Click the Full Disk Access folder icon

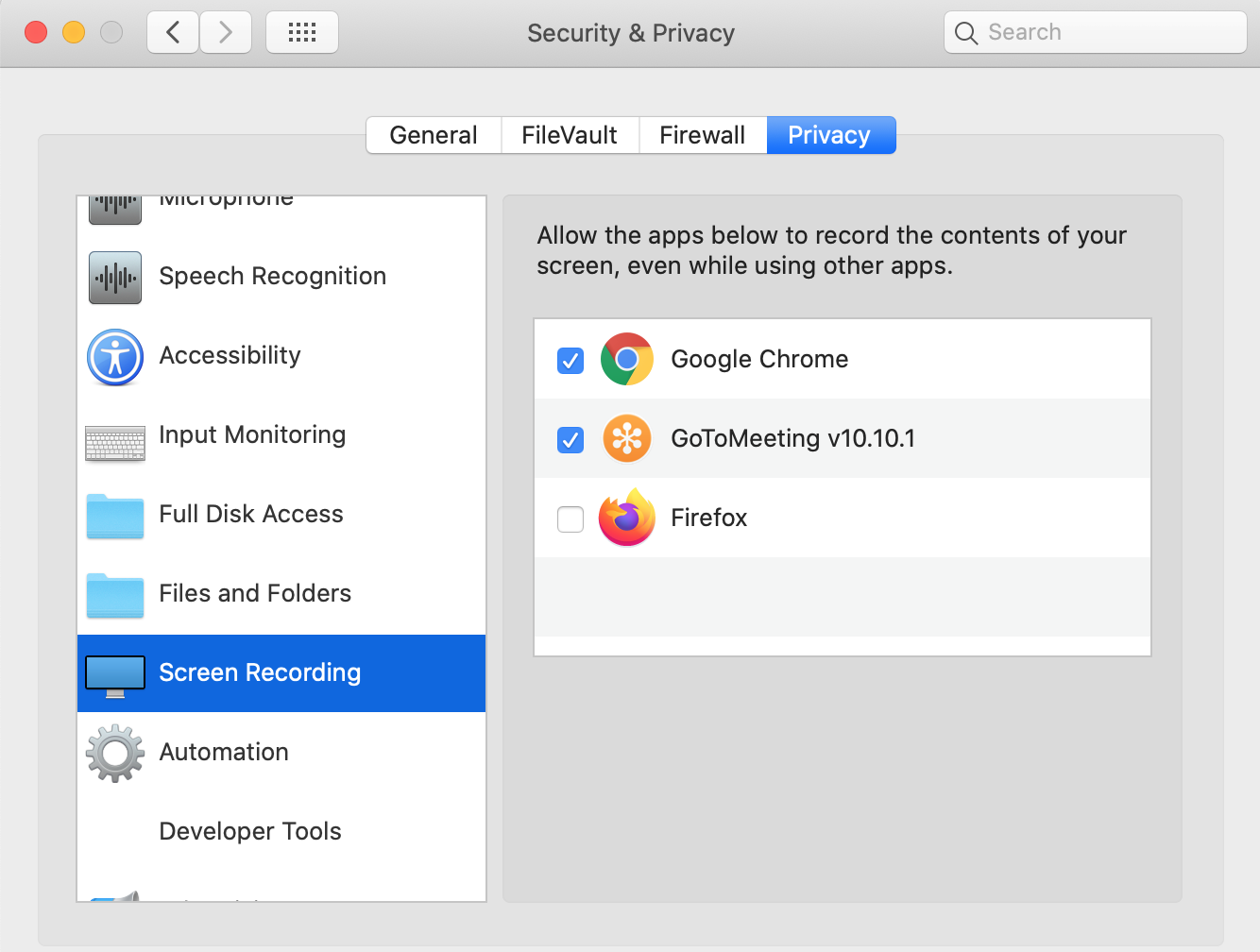(x=115, y=516)
